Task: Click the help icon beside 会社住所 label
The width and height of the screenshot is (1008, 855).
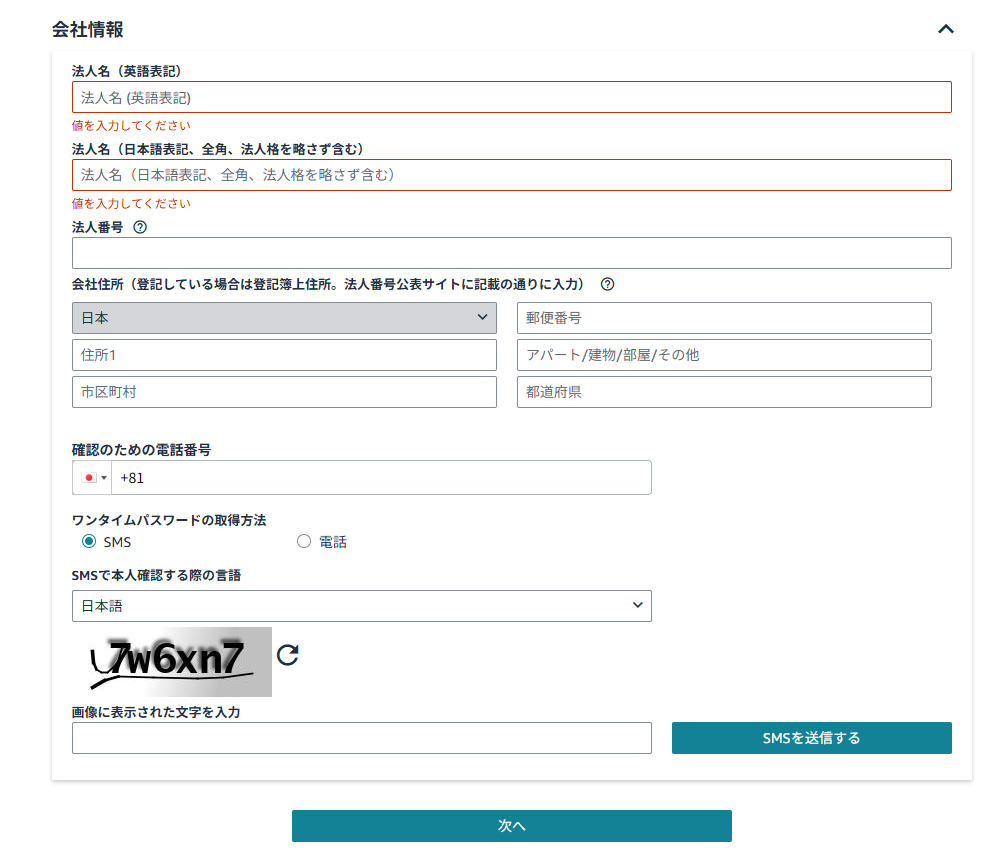Action: [607, 284]
